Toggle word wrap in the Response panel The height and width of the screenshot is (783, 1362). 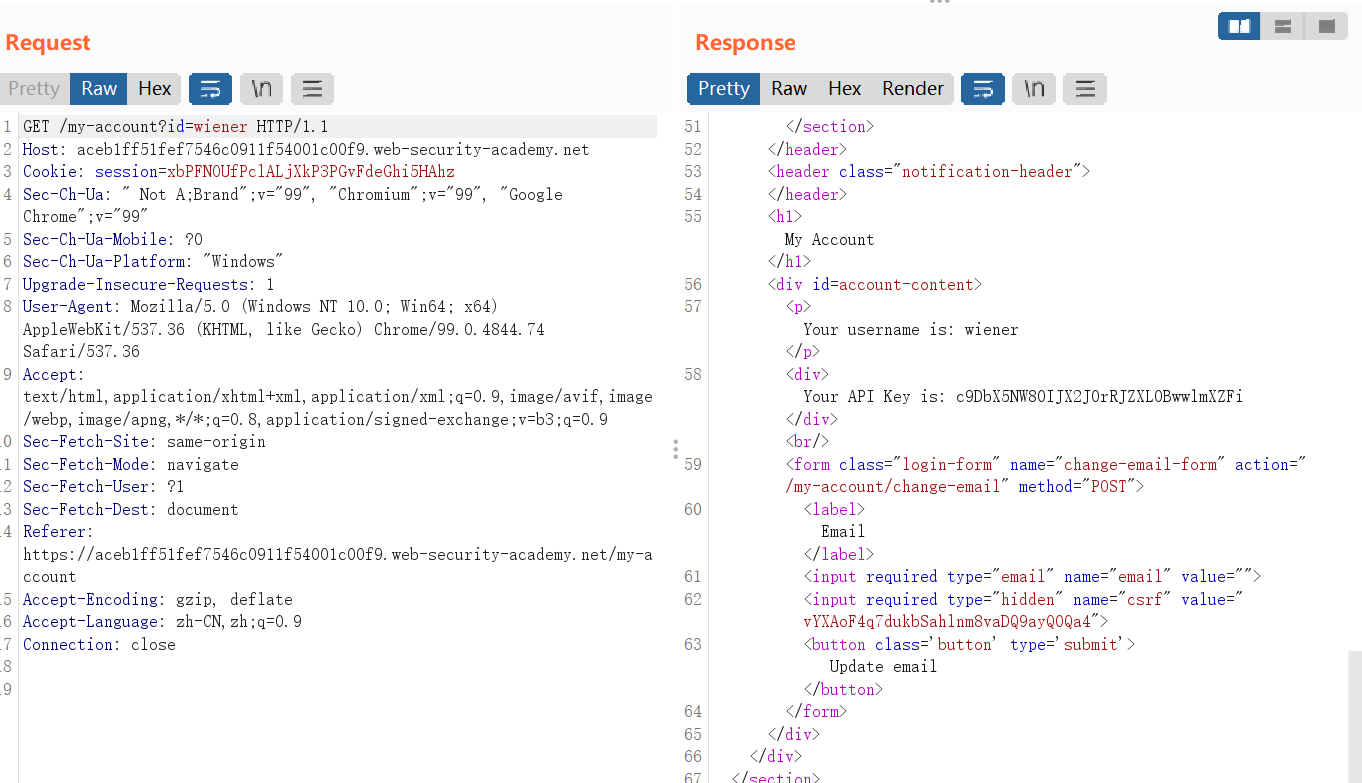pyautogui.click(x=983, y=89)
